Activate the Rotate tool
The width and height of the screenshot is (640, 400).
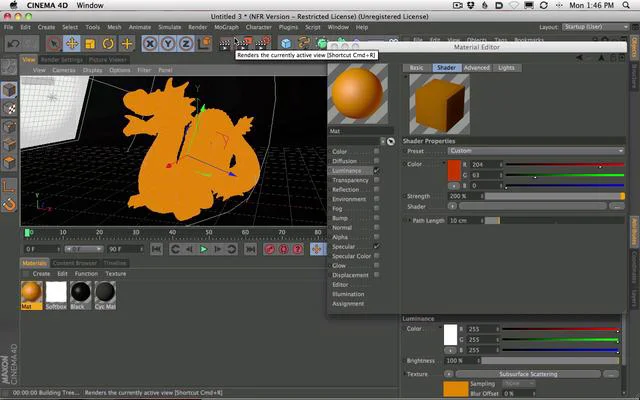click(x=108, y=43)
